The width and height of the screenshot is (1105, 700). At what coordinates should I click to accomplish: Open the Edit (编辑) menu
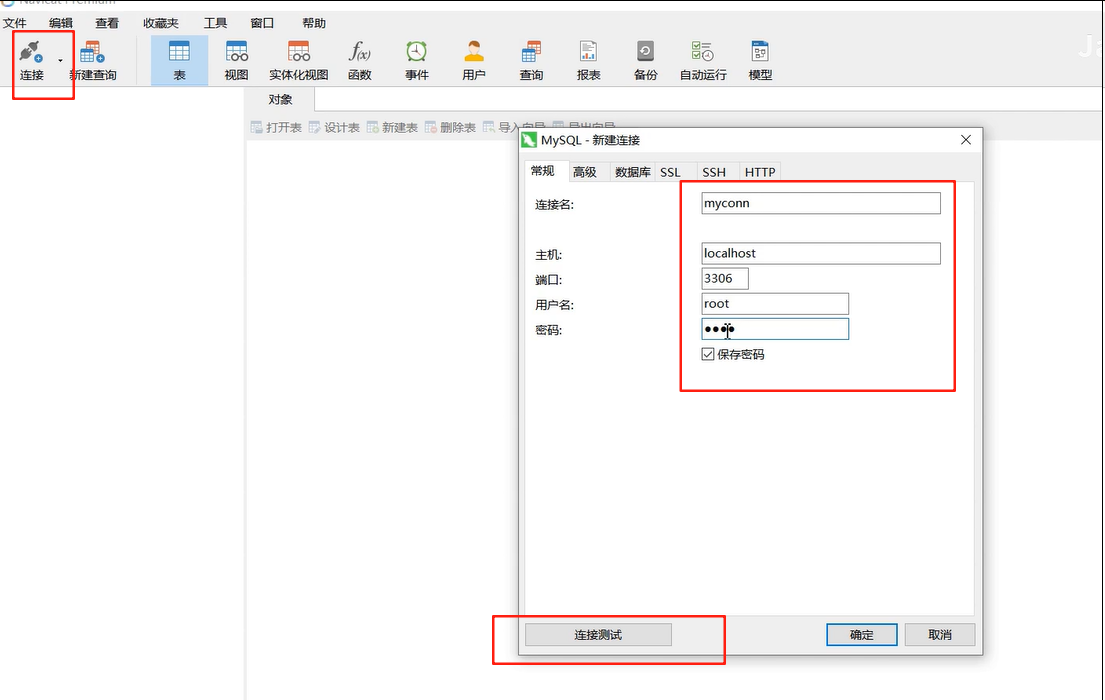61,23
